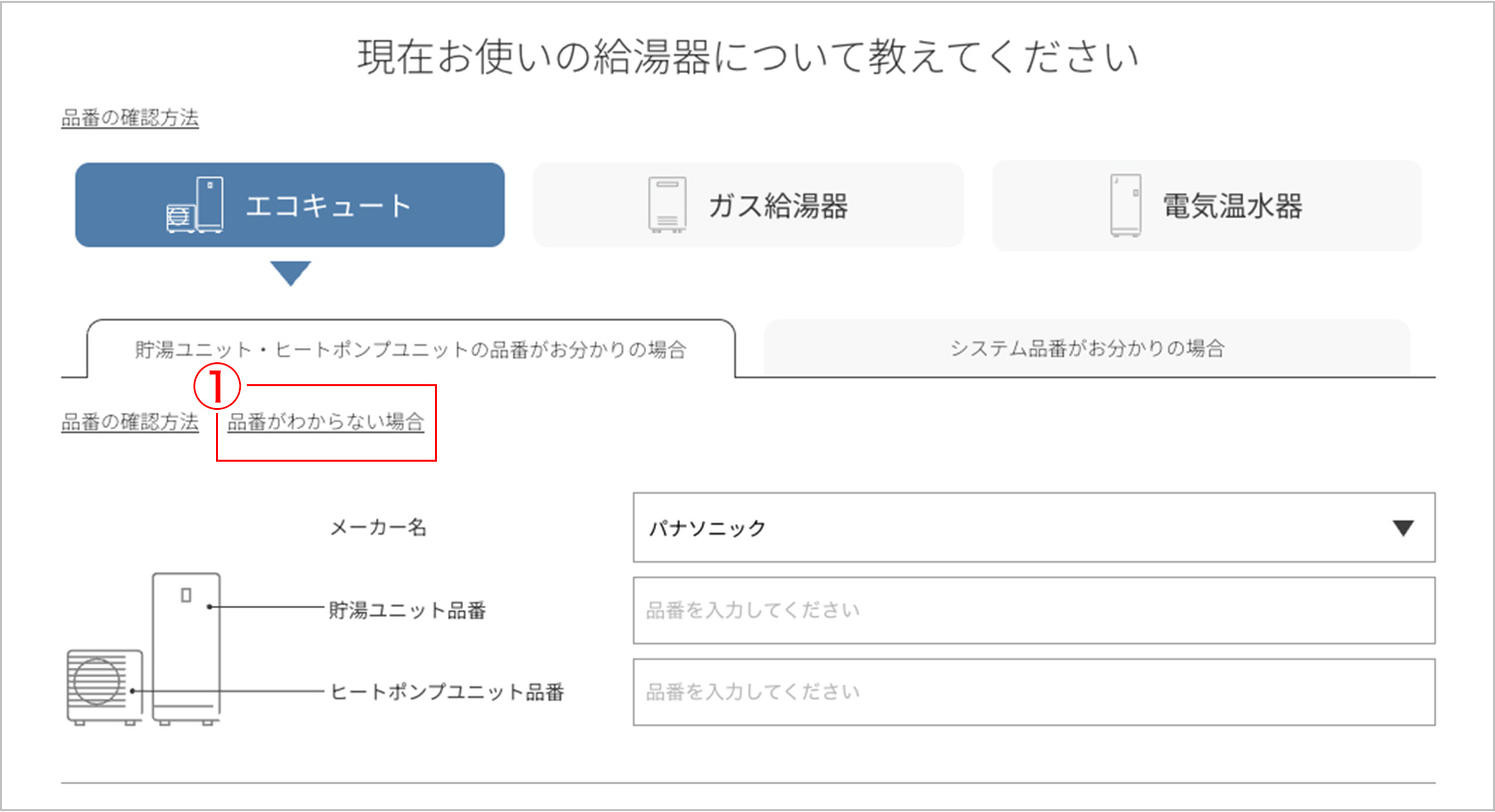Choose the ガス給湯器 option
Viewport: 1495px width, 812px height.
pyautogui.click(x=748, y=205)
